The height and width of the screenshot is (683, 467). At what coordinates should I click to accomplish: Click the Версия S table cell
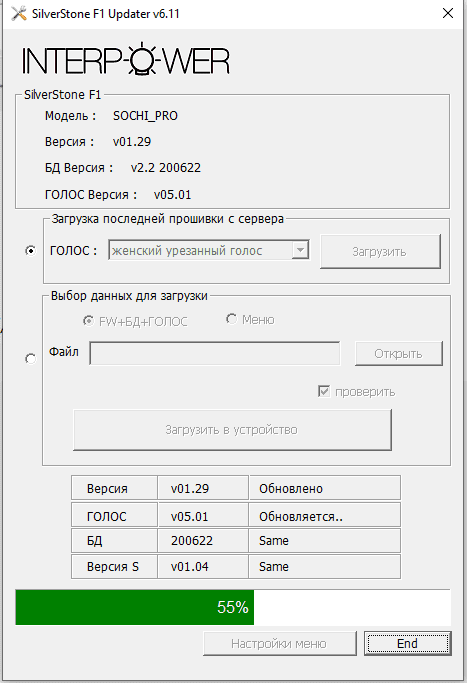pos(114,566)
